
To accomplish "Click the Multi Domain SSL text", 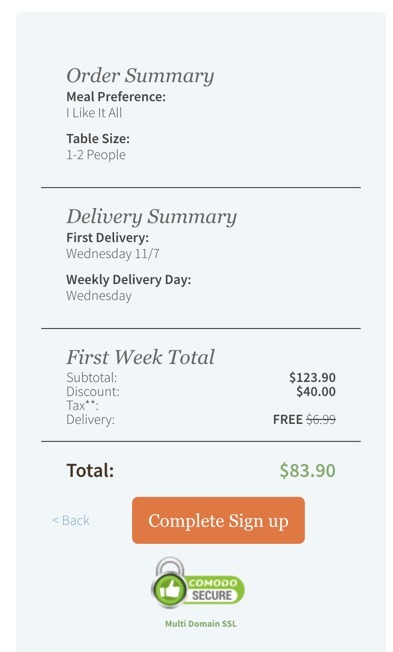I will click(x=200, y=623).
